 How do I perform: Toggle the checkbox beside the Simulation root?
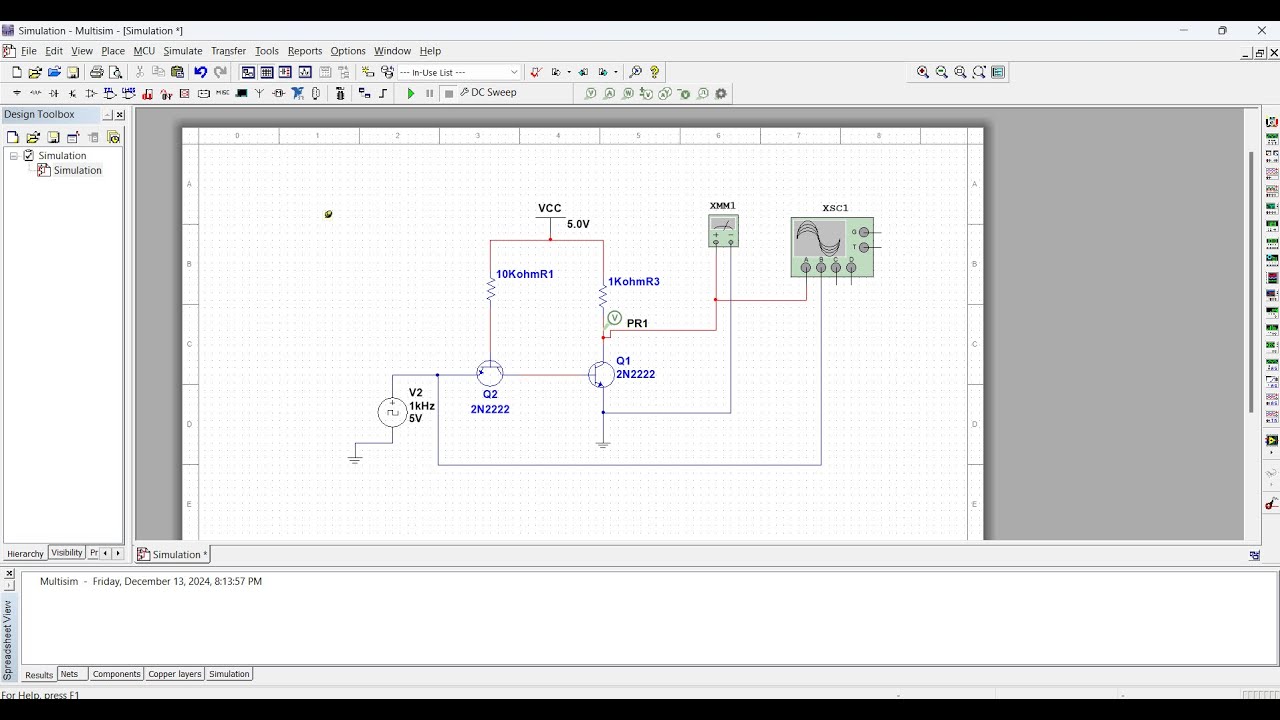point(29,156)
